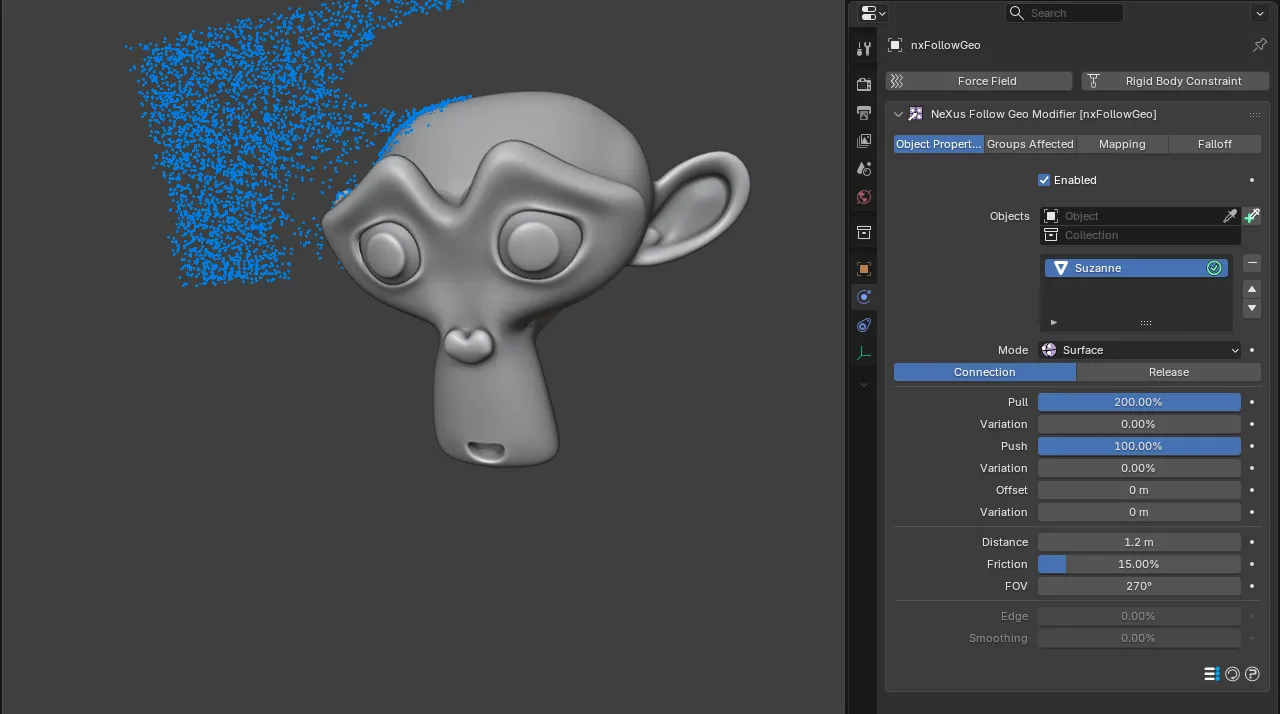Click the circular reset icon at panel bottom
This screenshot has height=714, width=1280.
[x=1232, y=674]
